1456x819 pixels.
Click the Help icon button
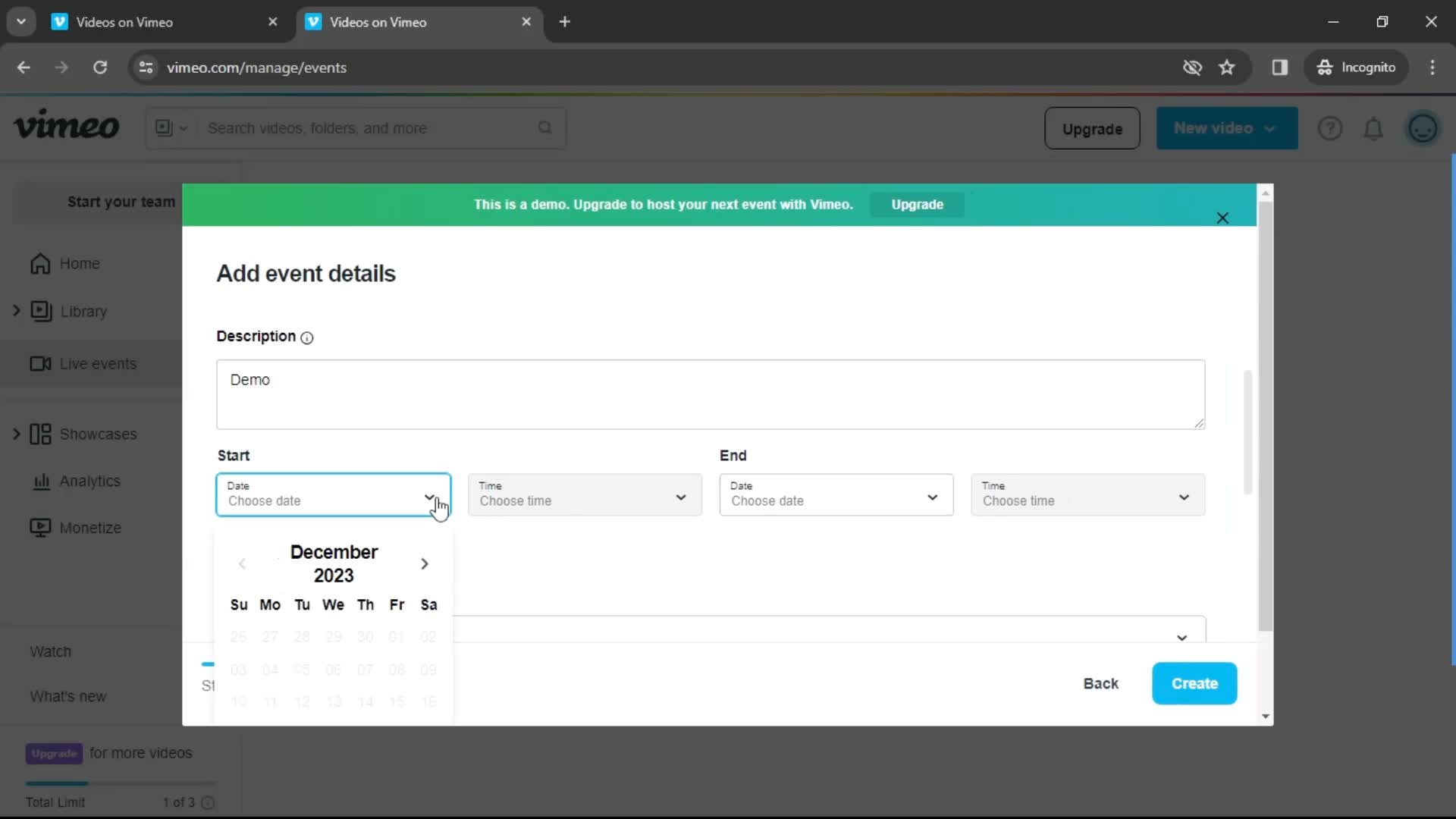point(1331,128)
